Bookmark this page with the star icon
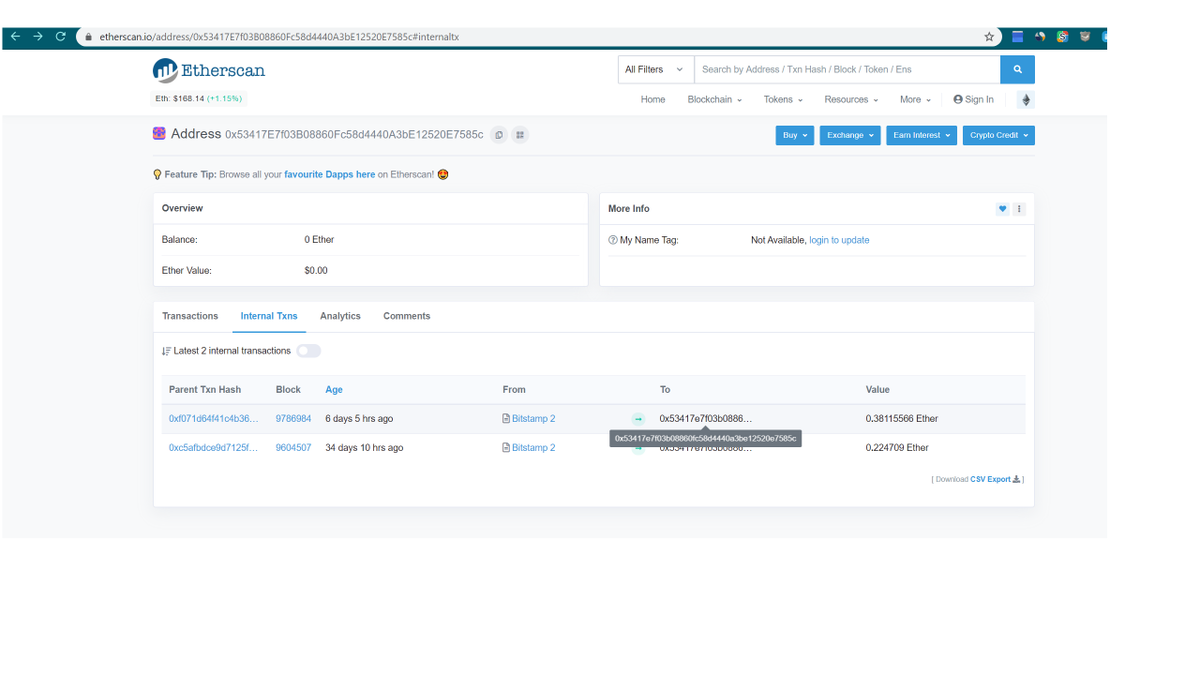The width and height of the screenshot is (1200, 675). [989, 37]
